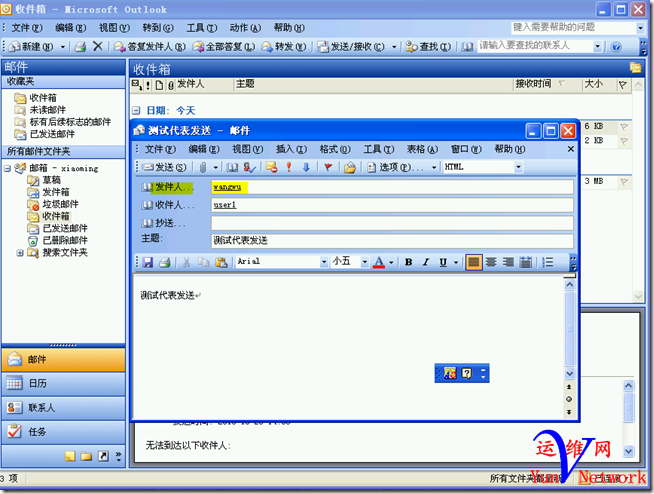
Task: Open the HTML message format dropdown
Action: pyautogui.click(x=518, y=167)
